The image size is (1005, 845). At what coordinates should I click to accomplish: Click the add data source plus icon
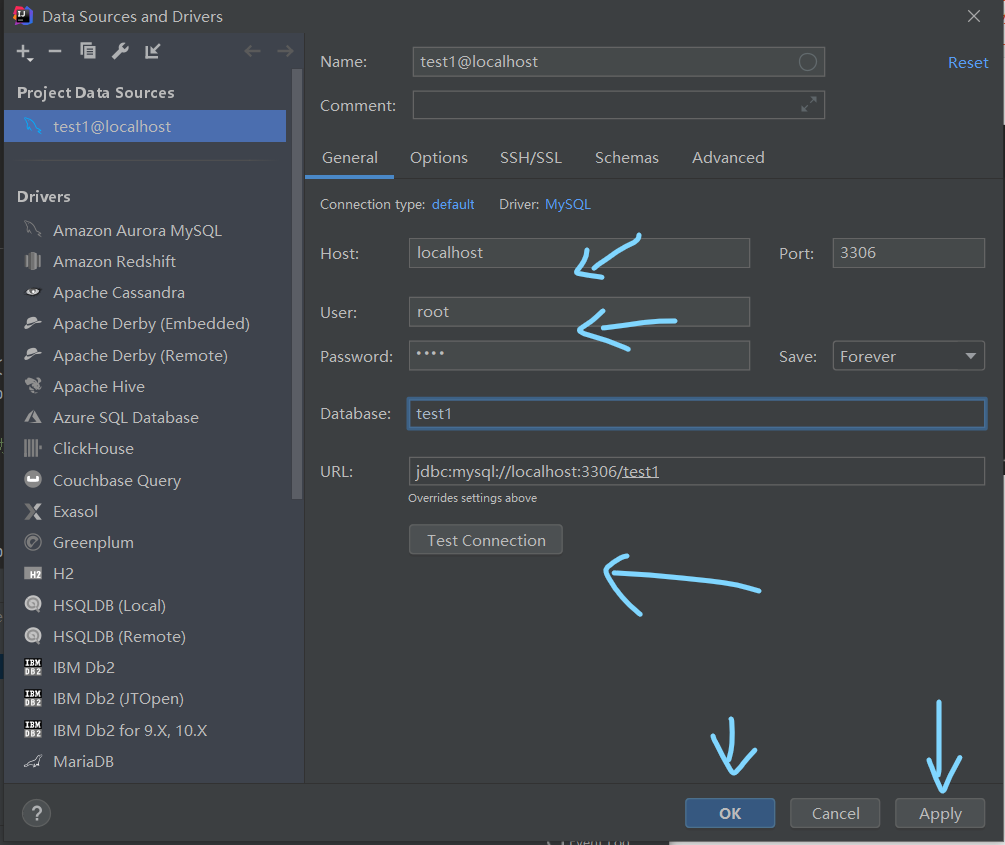[24, 51]
